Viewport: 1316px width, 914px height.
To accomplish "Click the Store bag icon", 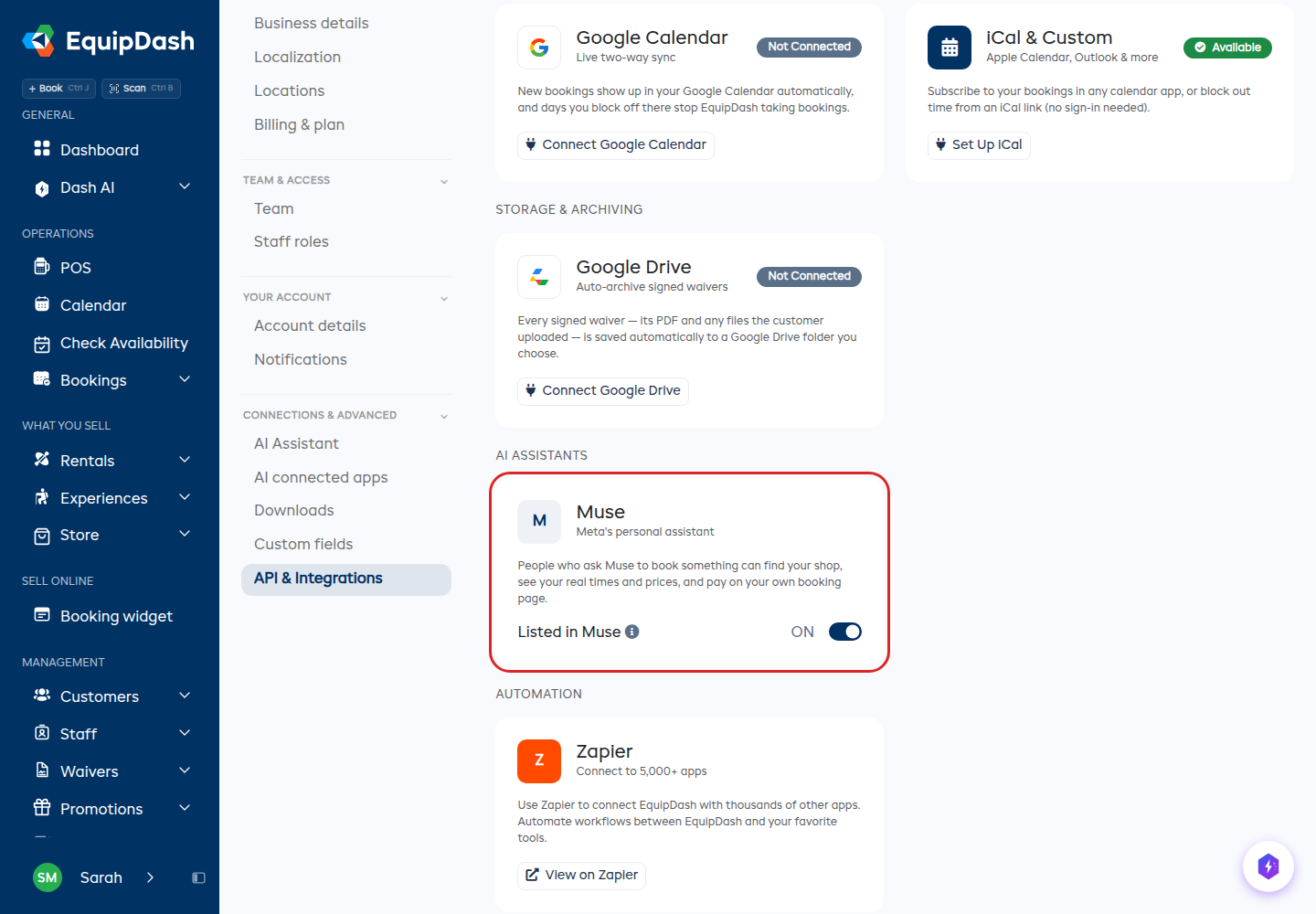I will pyautogui.click(x=42, y=536).
